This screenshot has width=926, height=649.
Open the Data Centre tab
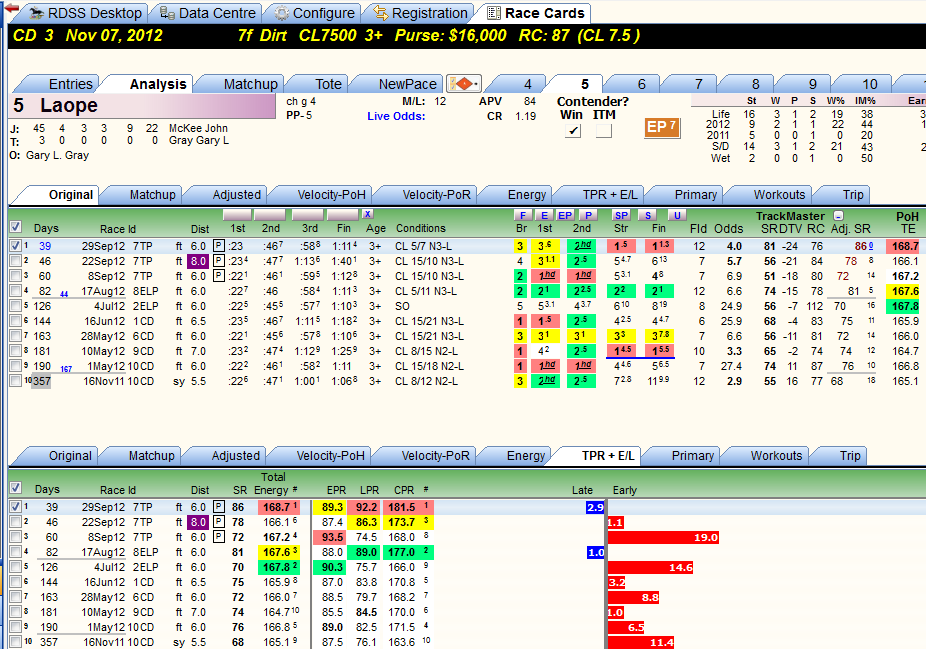click(x=208, y=13)
